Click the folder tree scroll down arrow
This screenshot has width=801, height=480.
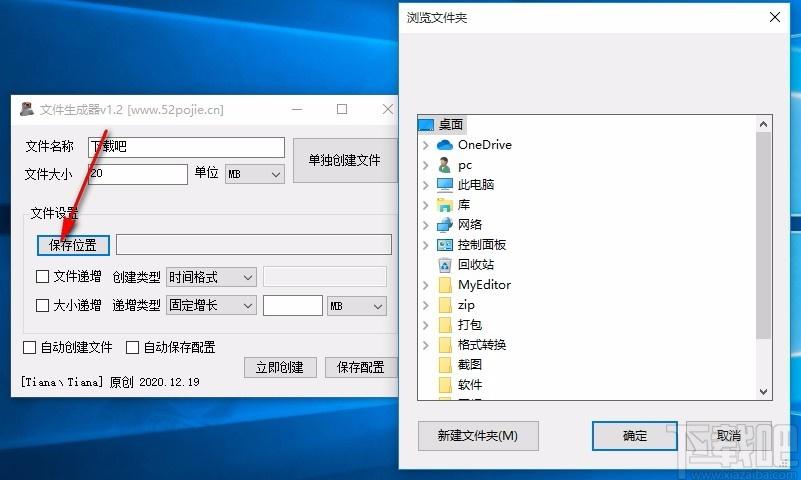764,392
